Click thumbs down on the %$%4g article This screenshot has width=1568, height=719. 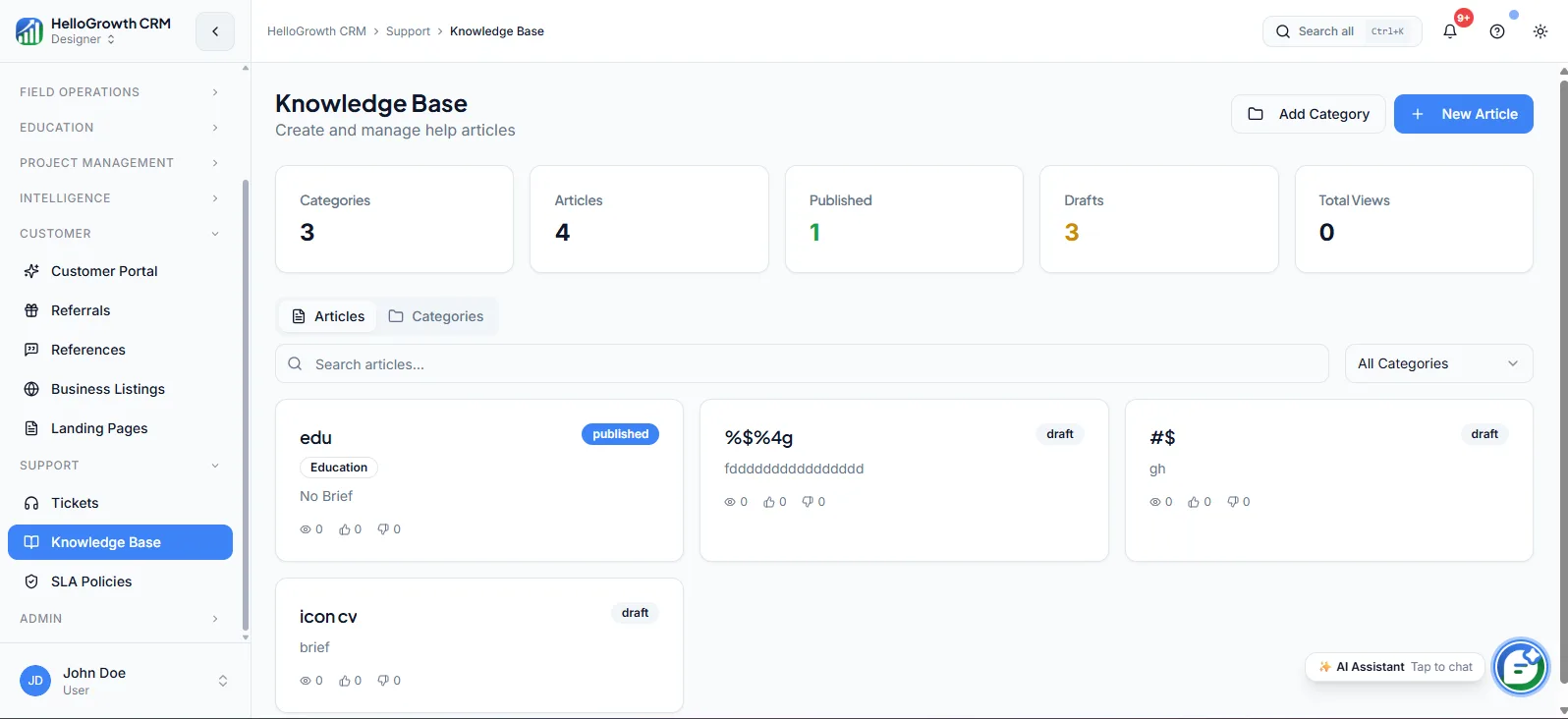[x=808, y=502]
